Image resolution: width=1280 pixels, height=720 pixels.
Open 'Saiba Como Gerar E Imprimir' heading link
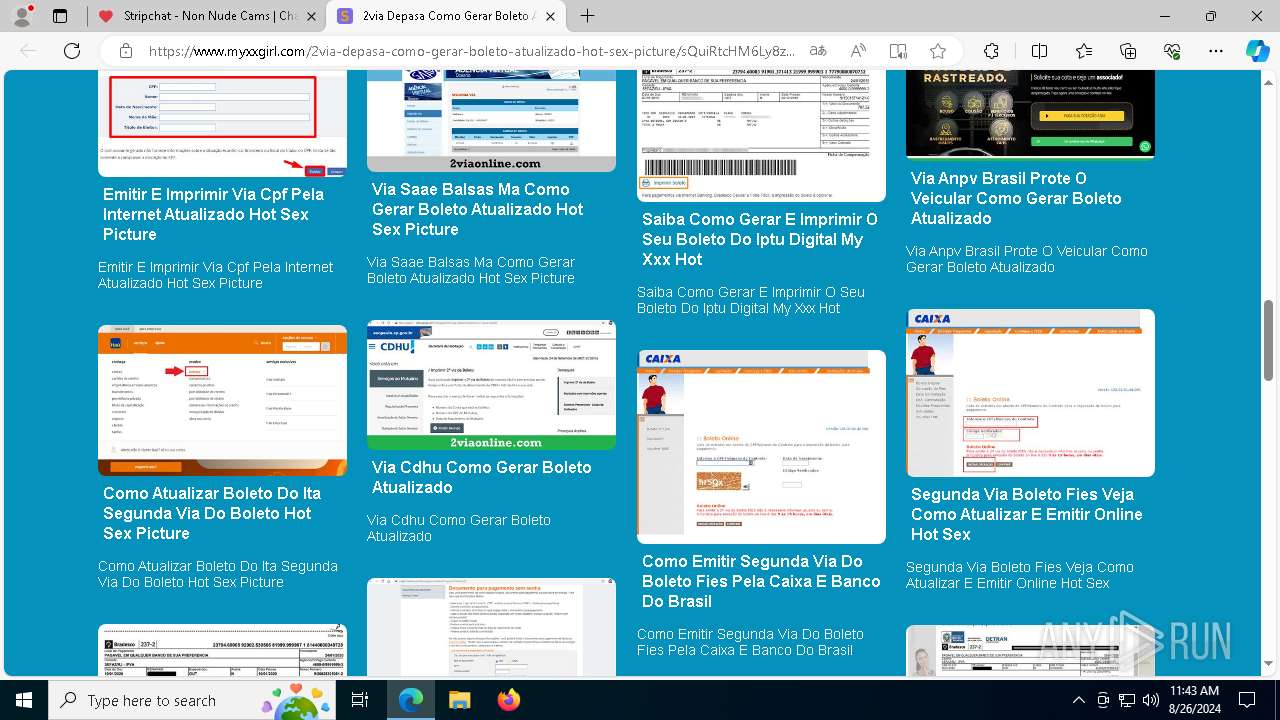click(759, 239)
